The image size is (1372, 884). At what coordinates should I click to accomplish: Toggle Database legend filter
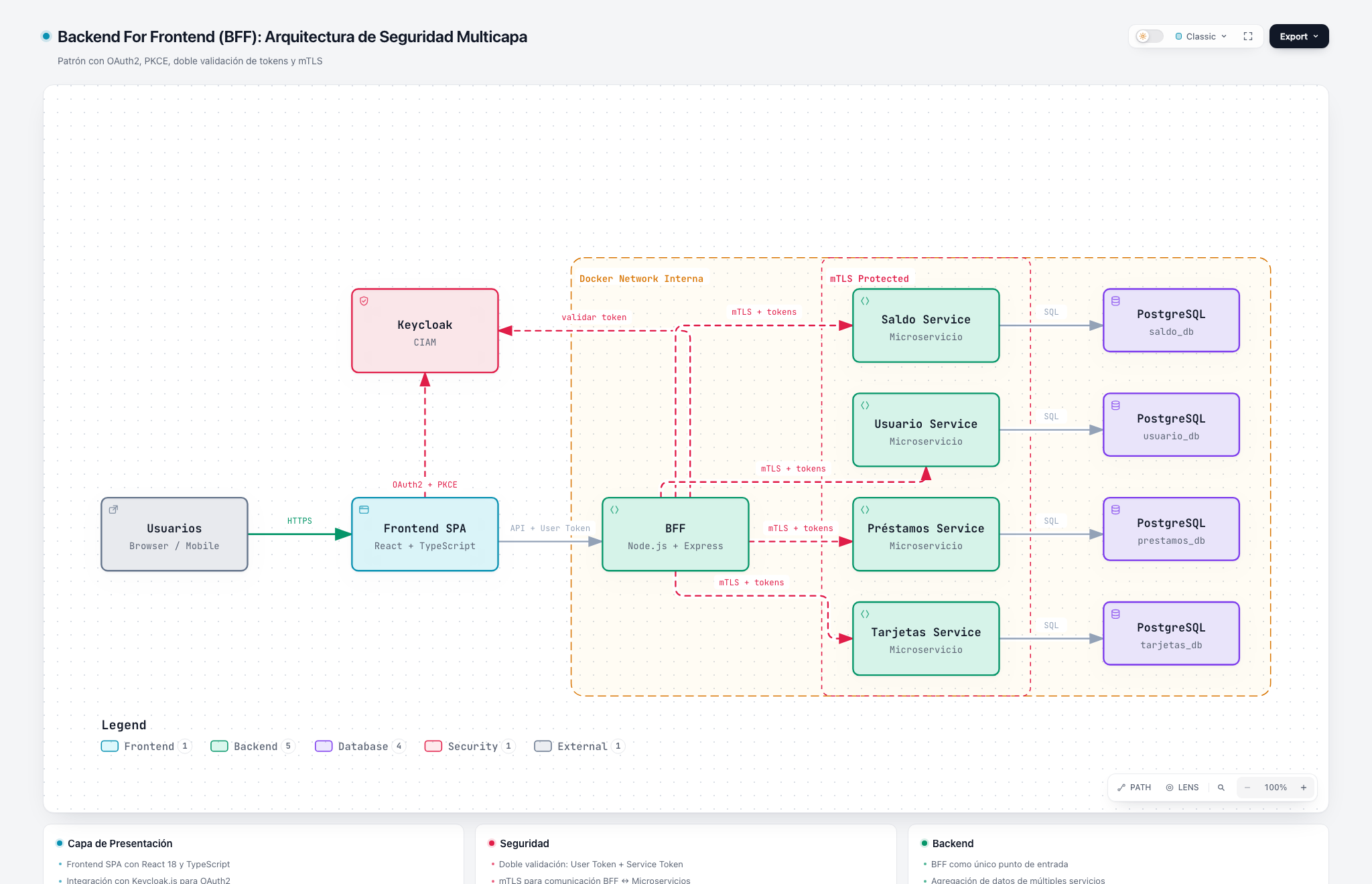pyautogui.click(x=360, y=746)
